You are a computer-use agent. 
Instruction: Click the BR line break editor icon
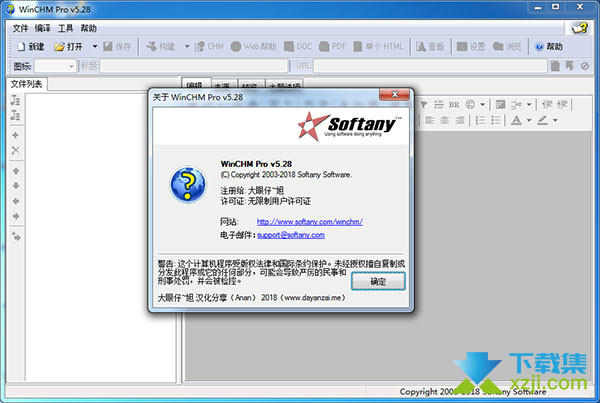pyautogui.click(x=454, y=104)
